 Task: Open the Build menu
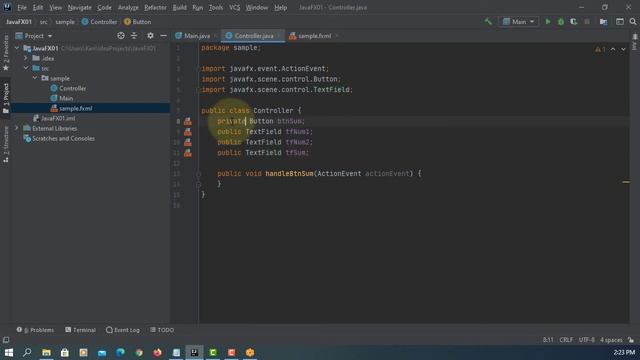tap(179, 7)
